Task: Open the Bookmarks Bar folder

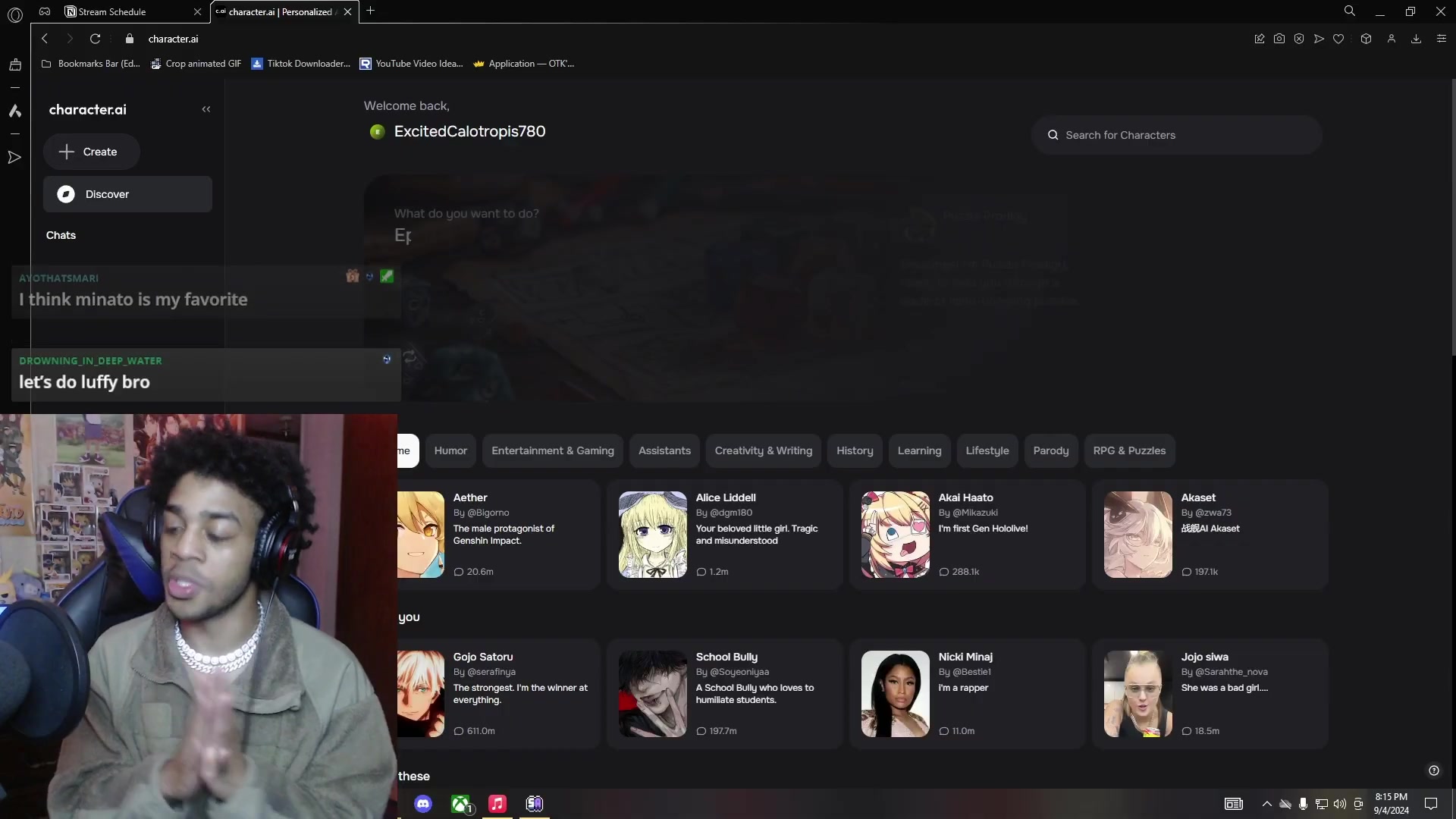Action: (91, 64)
